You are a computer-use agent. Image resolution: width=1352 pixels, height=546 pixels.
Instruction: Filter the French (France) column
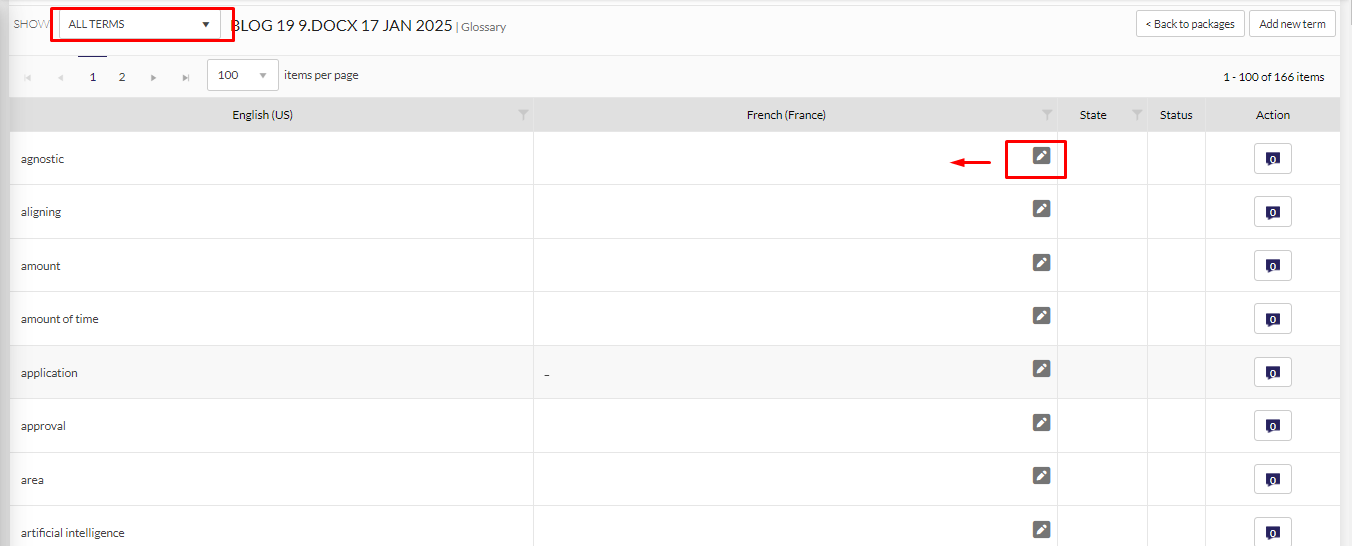pos(1047,115)
